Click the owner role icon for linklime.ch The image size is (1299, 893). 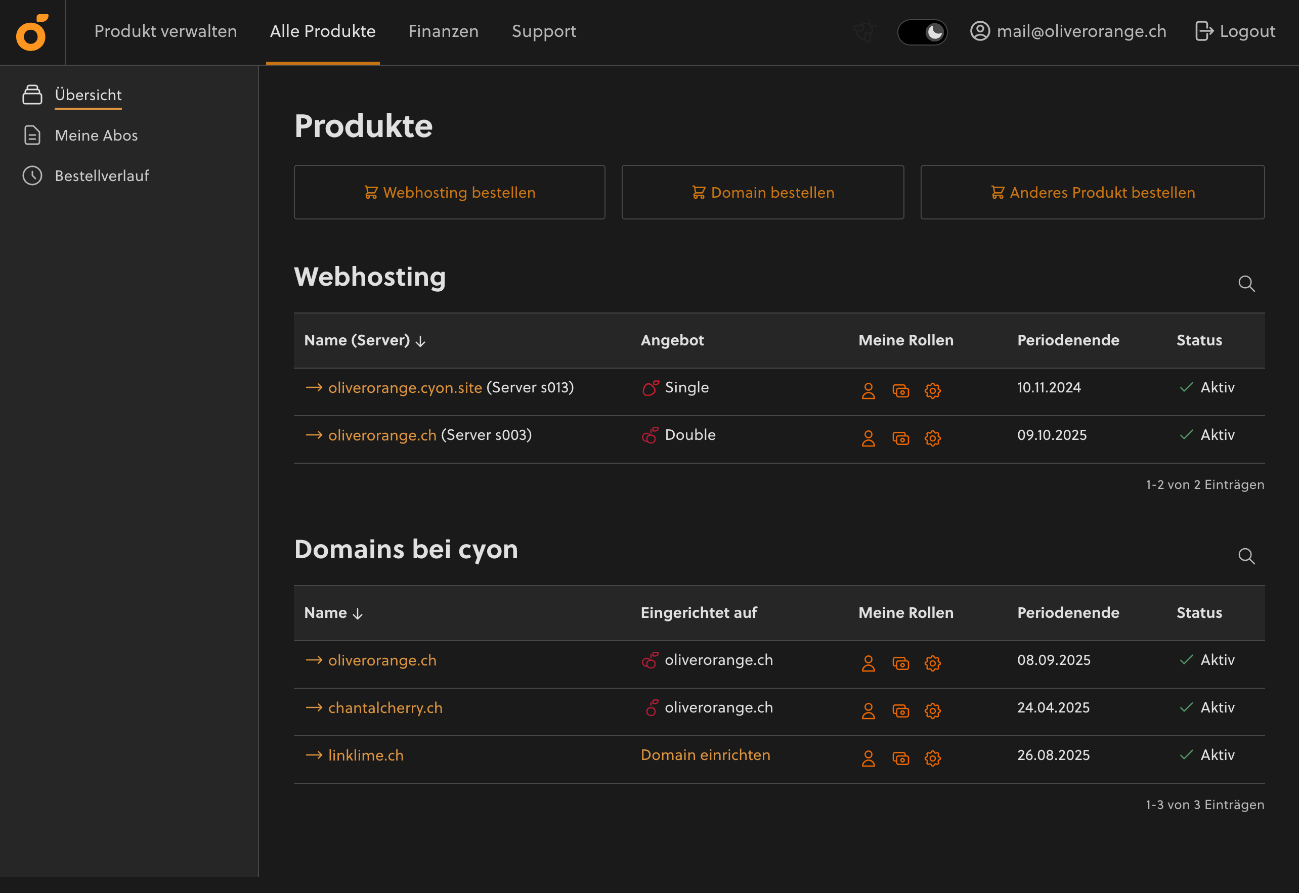pos(869,759)
